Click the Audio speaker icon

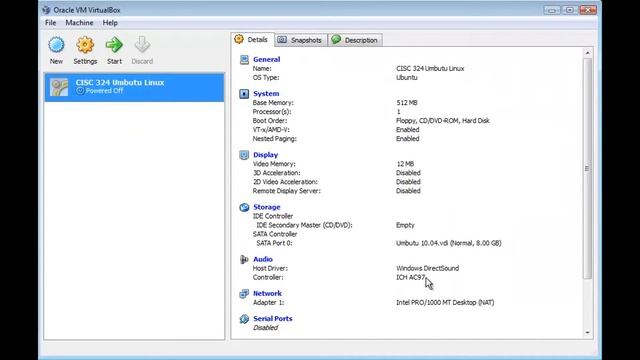pyautogui.click(x=244, y=260)
